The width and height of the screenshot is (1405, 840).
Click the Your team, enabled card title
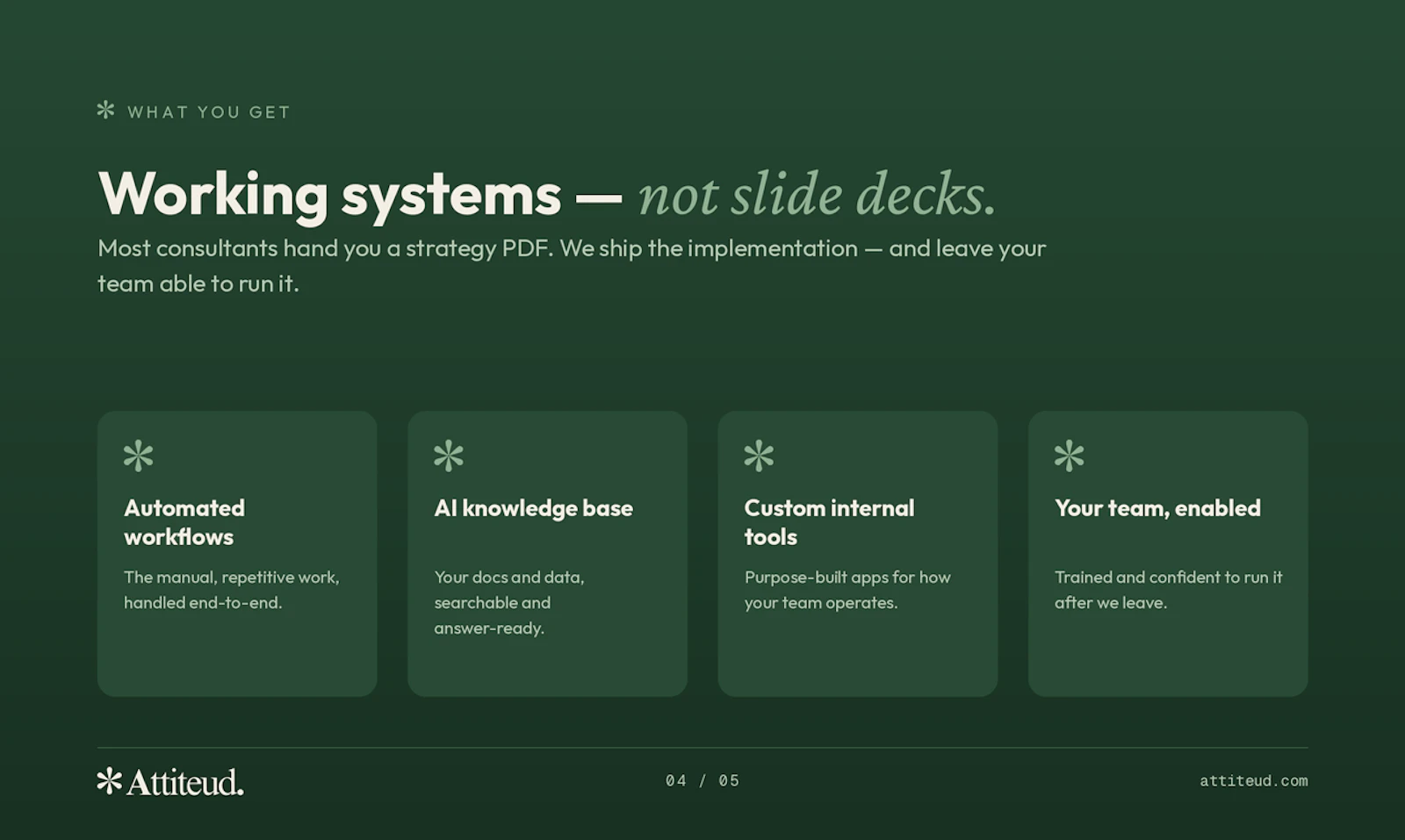coord(1157,508)
